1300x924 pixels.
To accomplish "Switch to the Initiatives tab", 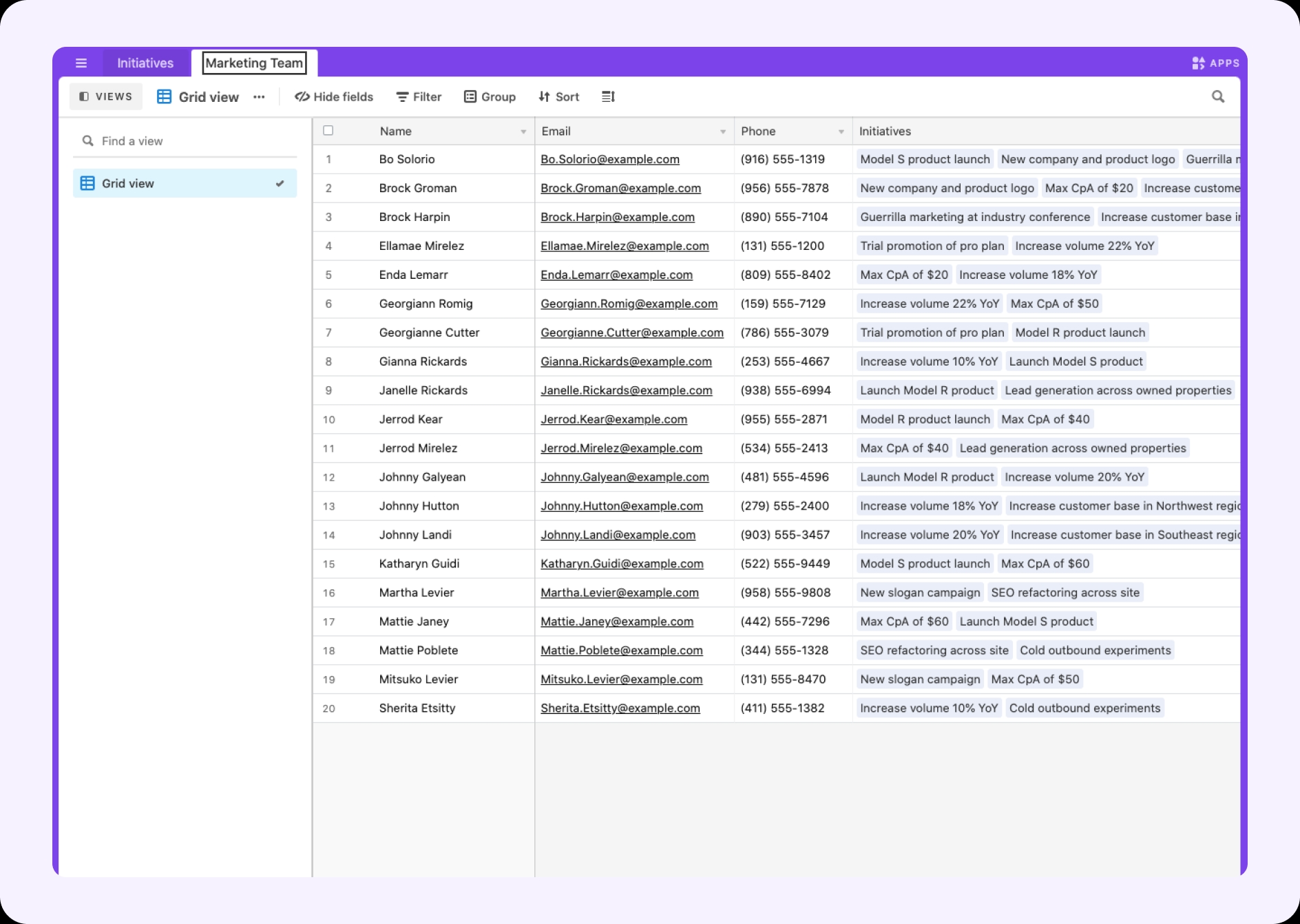I will coord(145,63).
